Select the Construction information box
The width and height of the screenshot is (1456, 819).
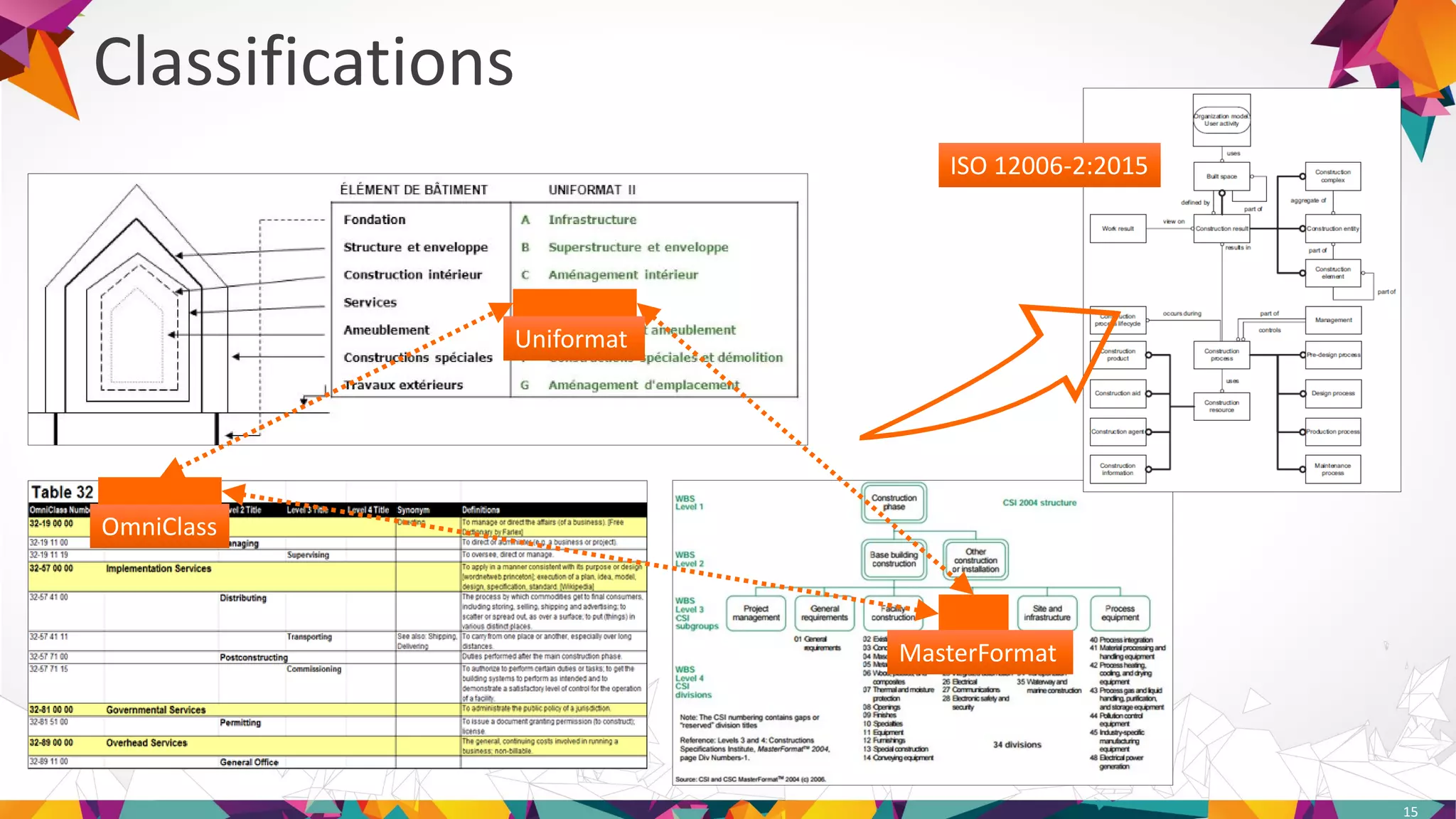point(1118,469)
